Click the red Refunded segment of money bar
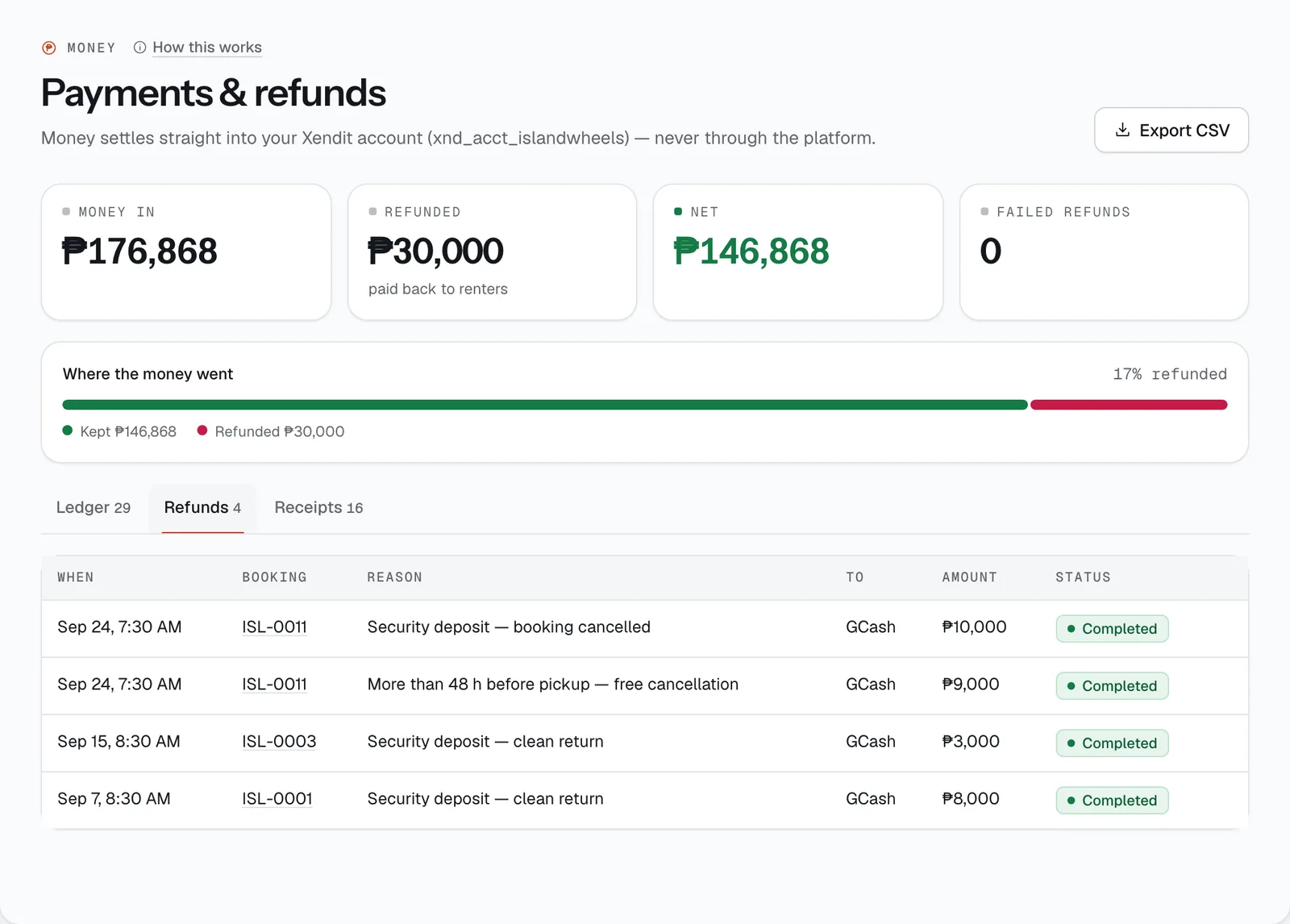 pyautogui.click(x=1129, y=405)
